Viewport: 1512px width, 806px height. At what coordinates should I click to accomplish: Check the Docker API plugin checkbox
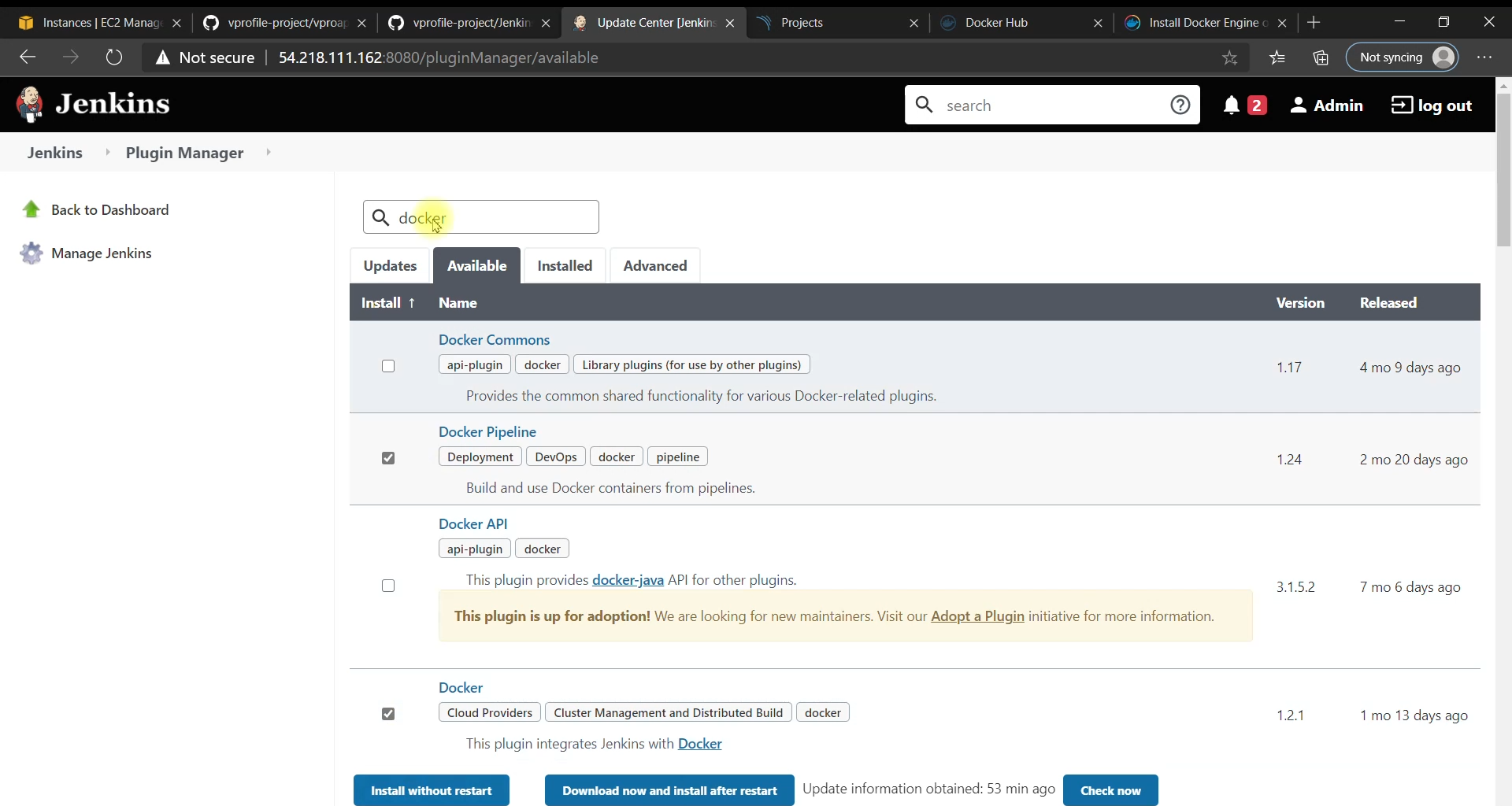pyautogui.click(x=388, y=586)
